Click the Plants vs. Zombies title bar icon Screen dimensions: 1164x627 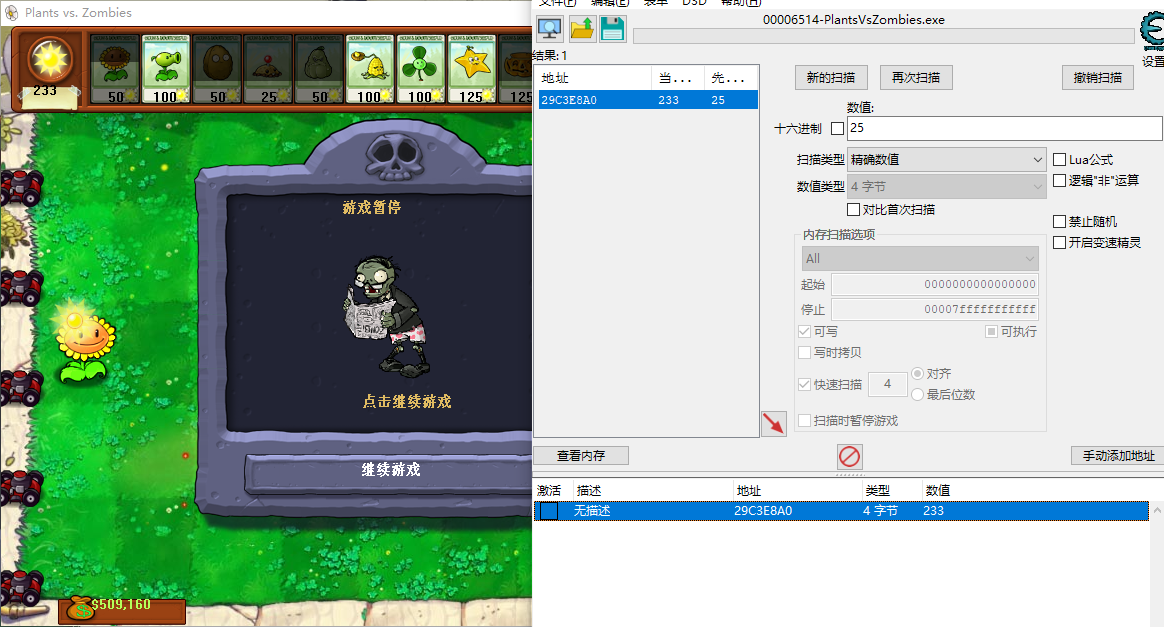tap(11, 13)
